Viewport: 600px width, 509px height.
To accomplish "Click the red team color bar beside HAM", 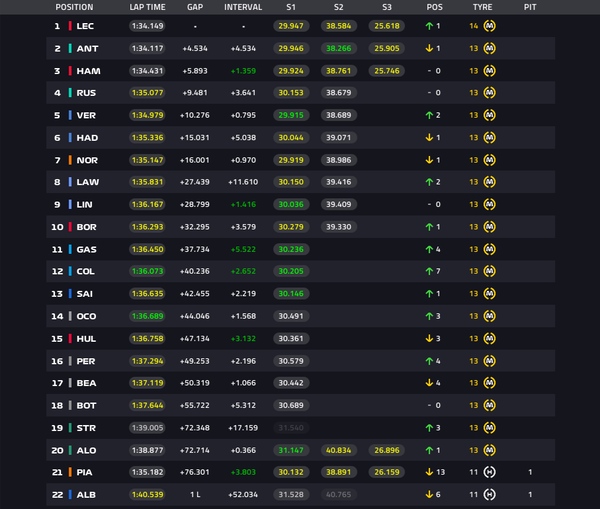I will 70,71.
